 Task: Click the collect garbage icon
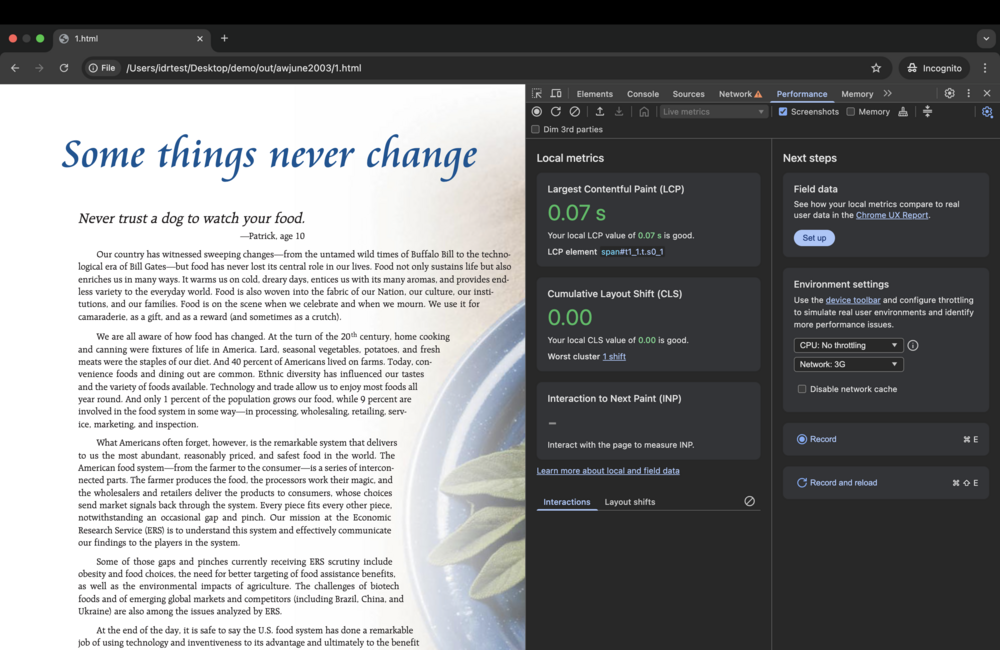coord(903,112)
